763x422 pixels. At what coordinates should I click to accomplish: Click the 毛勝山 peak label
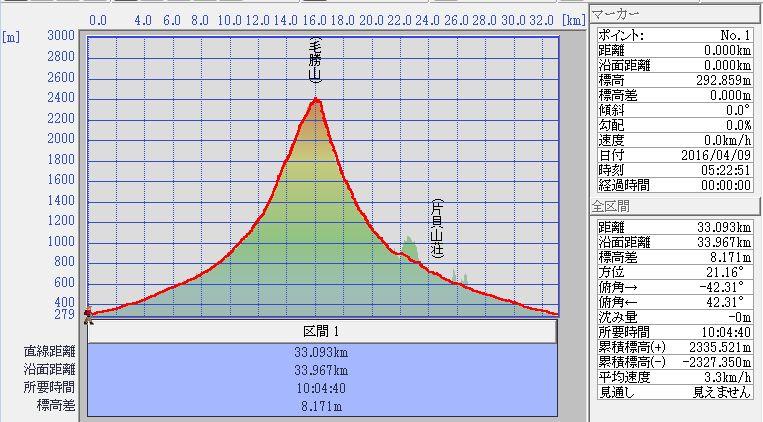point(315,60)
